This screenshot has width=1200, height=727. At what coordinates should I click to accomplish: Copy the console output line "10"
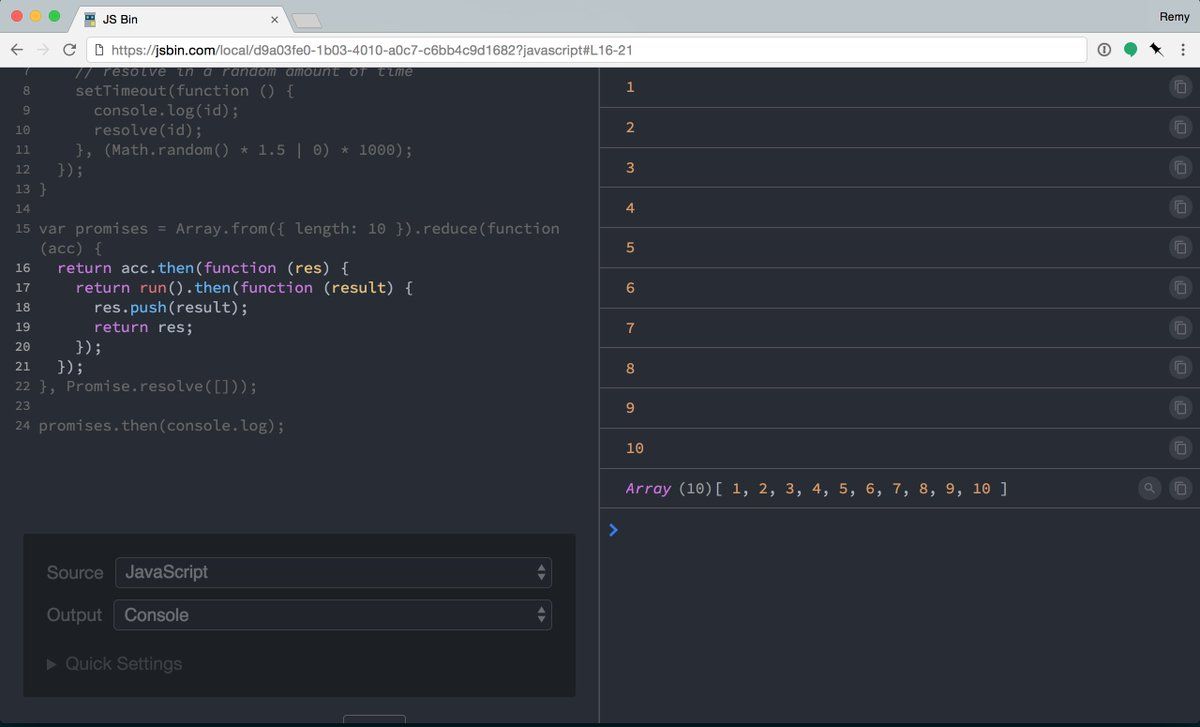tap(1180, 448)
